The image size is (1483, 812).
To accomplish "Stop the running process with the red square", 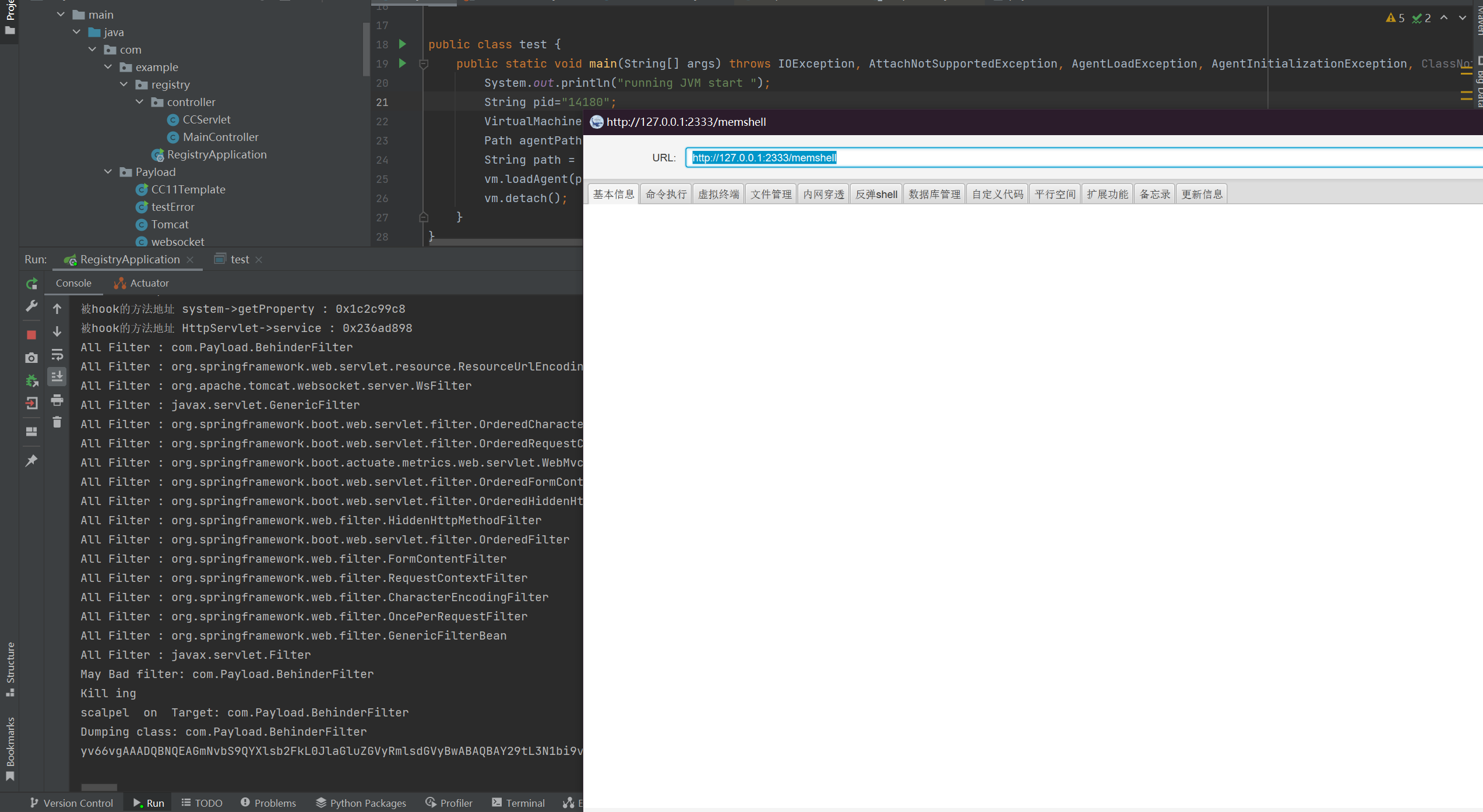I will (31, 335).
